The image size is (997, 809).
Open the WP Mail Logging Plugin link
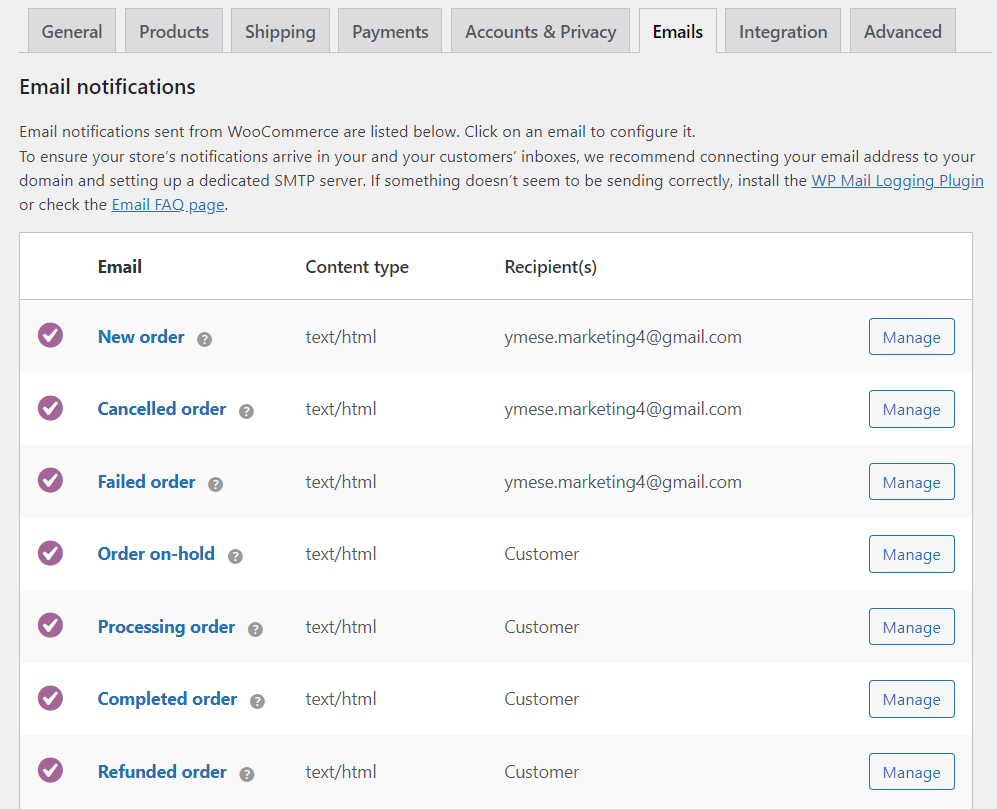tap(897, 181)
